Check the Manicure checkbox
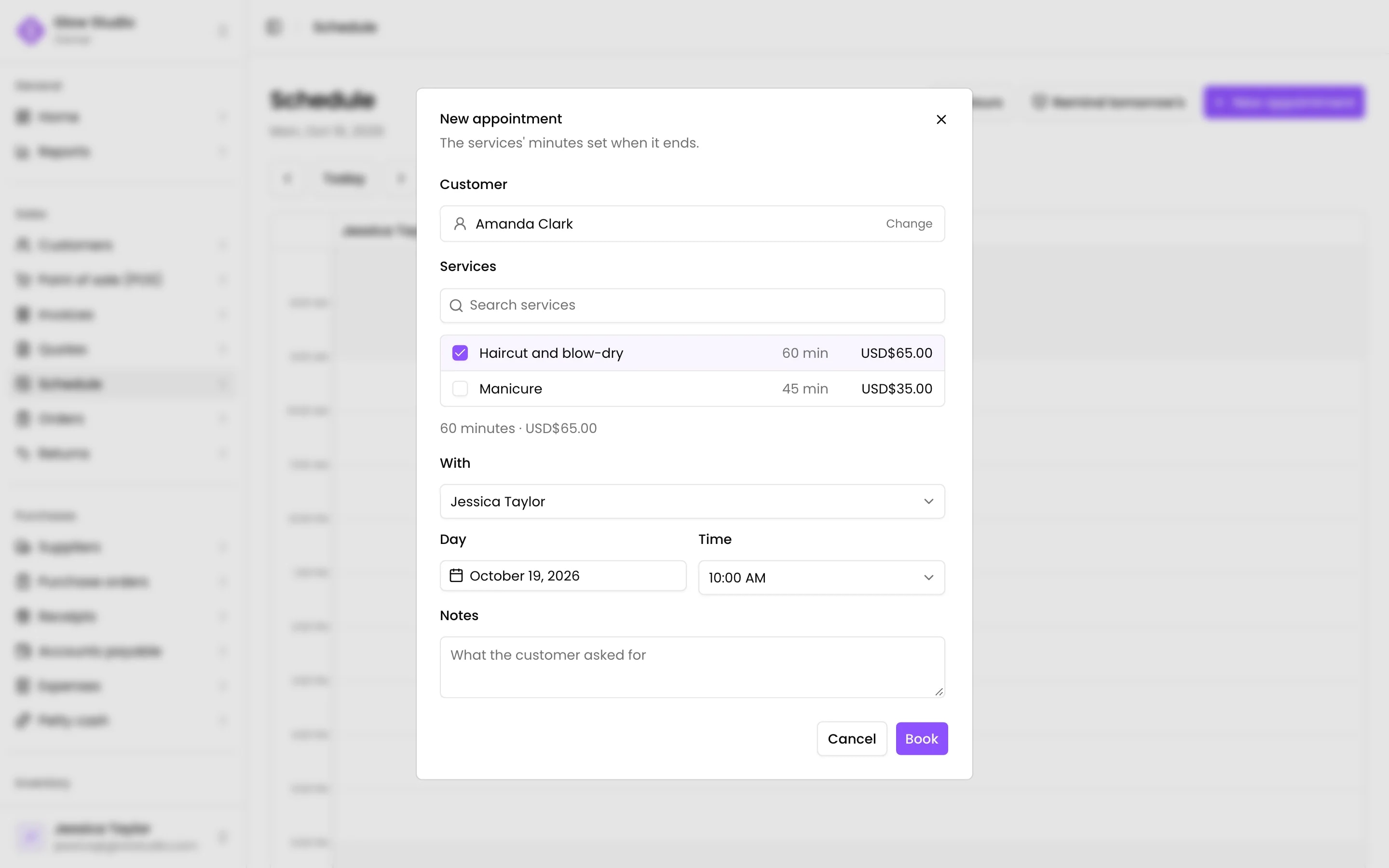Image resolution: width=1389 pixels, height=868 pixels. (x=460, y=389)
